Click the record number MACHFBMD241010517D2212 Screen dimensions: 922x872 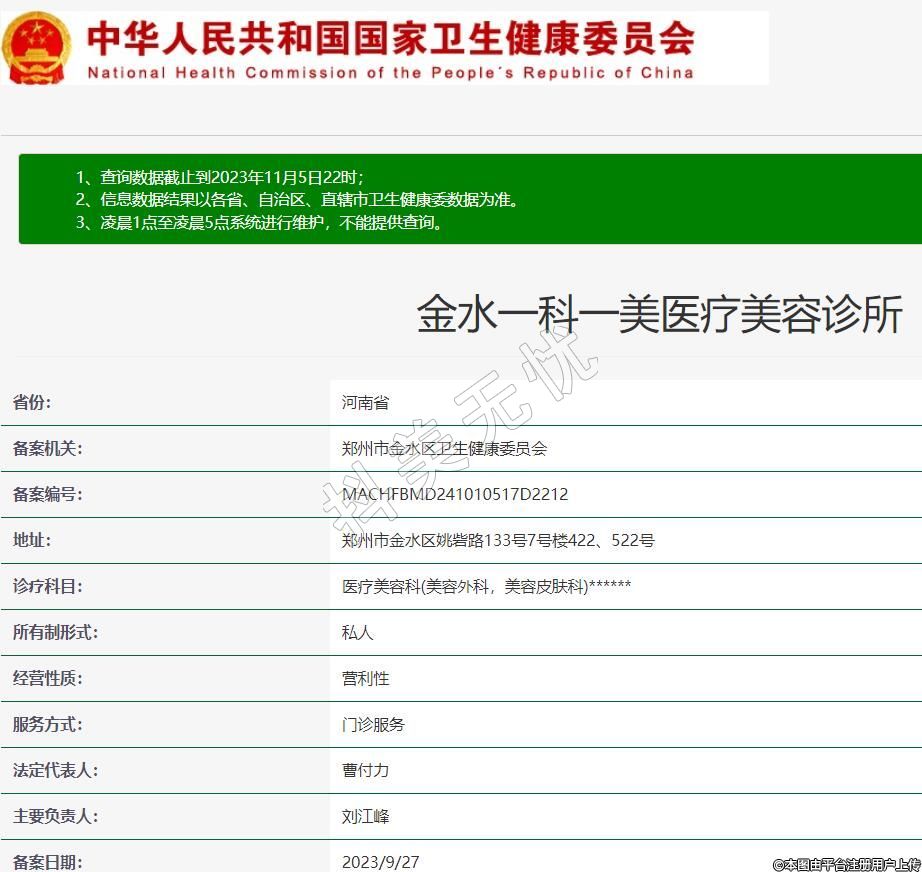point(455,495)
